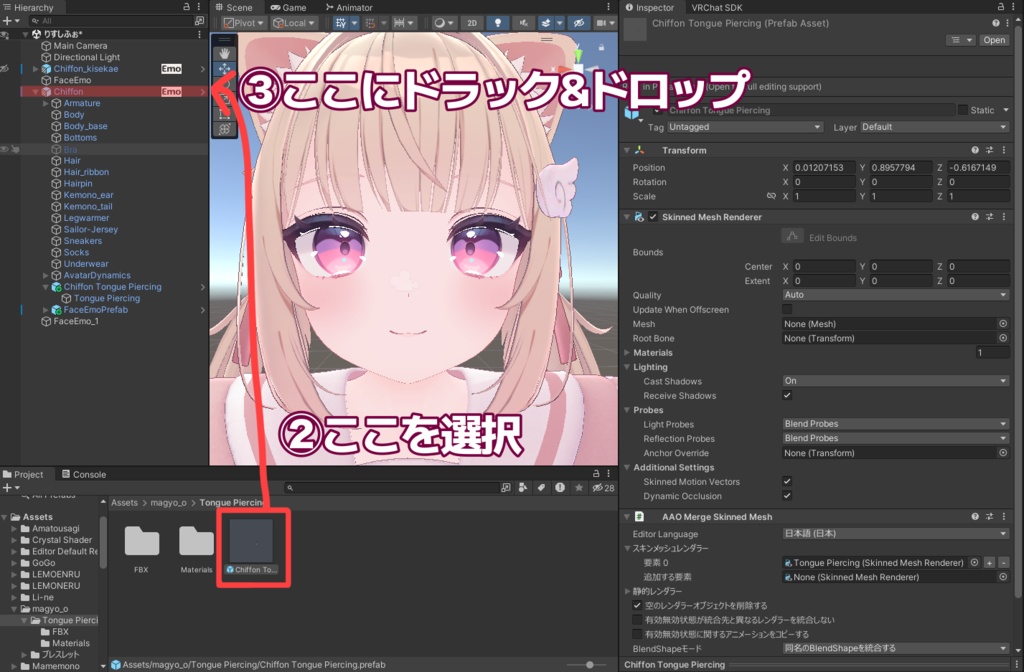Click search by label tag icon

pos(541,488)
